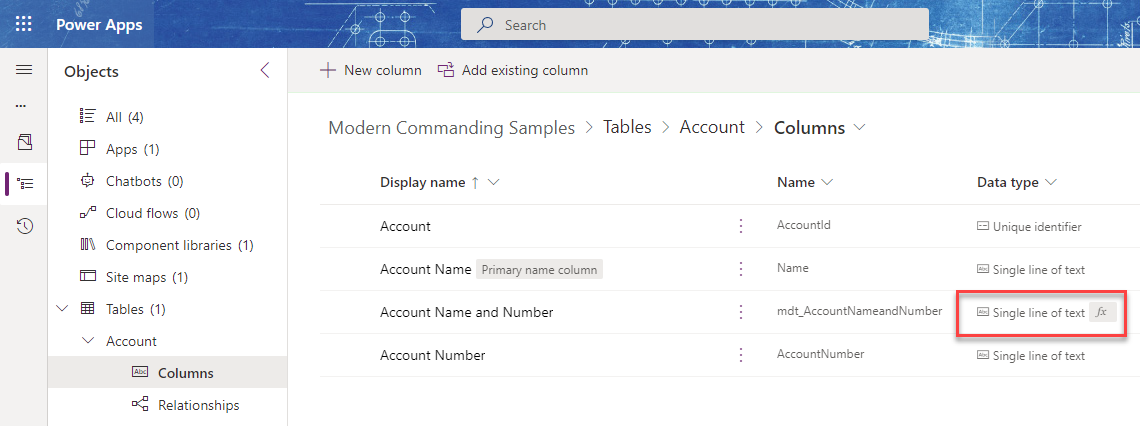Viewport: 1140px width, 426px height.
Task: Click the Add existing column icon
Action: pyautogui.click(x=446, y=71)
